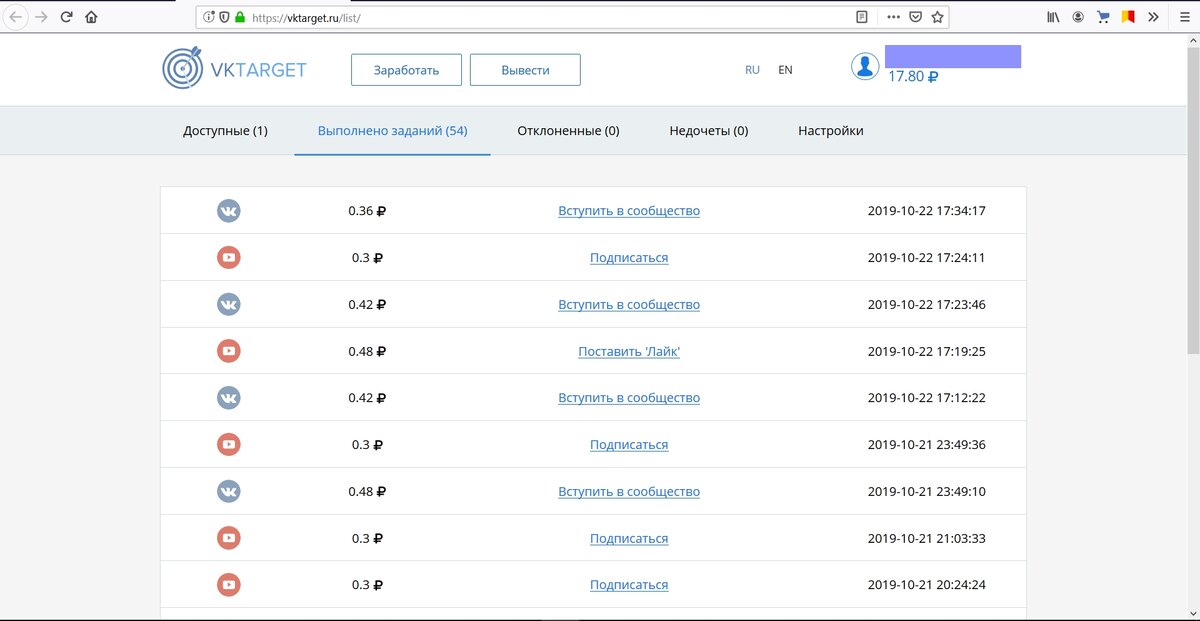1200x621 pixels.
Task: Click the 0.3 ₽ amount at 21:03:33
Action: coord(367,538)
